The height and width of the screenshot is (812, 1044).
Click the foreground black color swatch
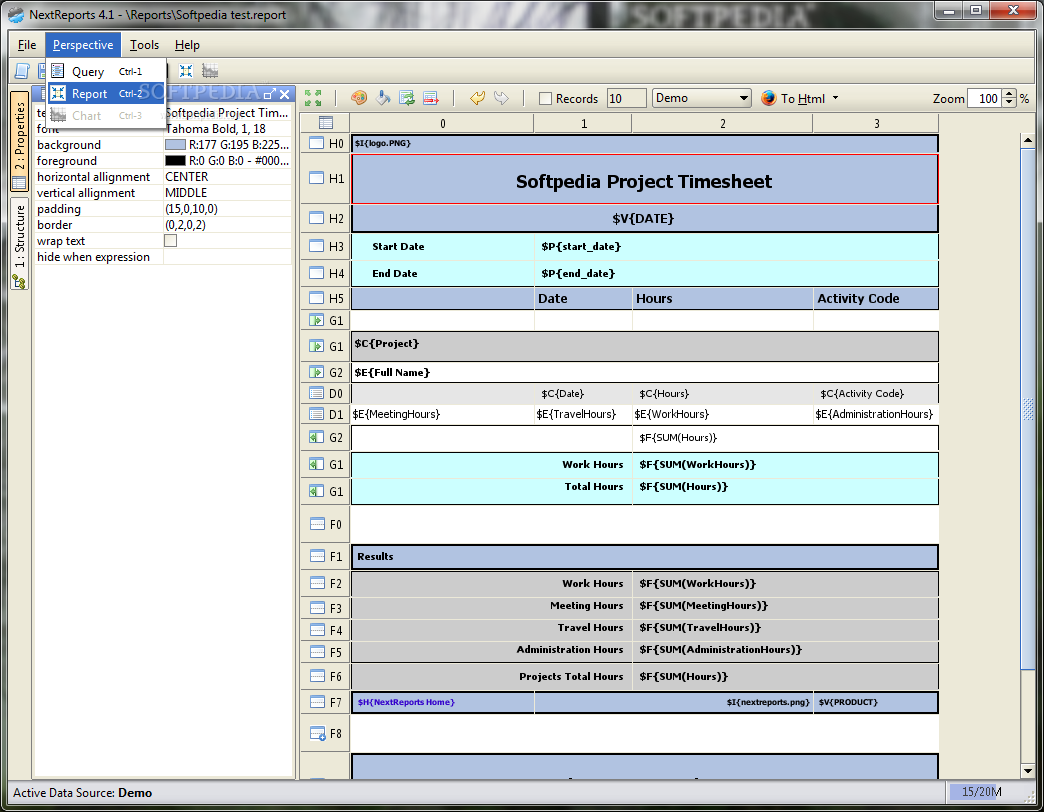tap(175, 160)
